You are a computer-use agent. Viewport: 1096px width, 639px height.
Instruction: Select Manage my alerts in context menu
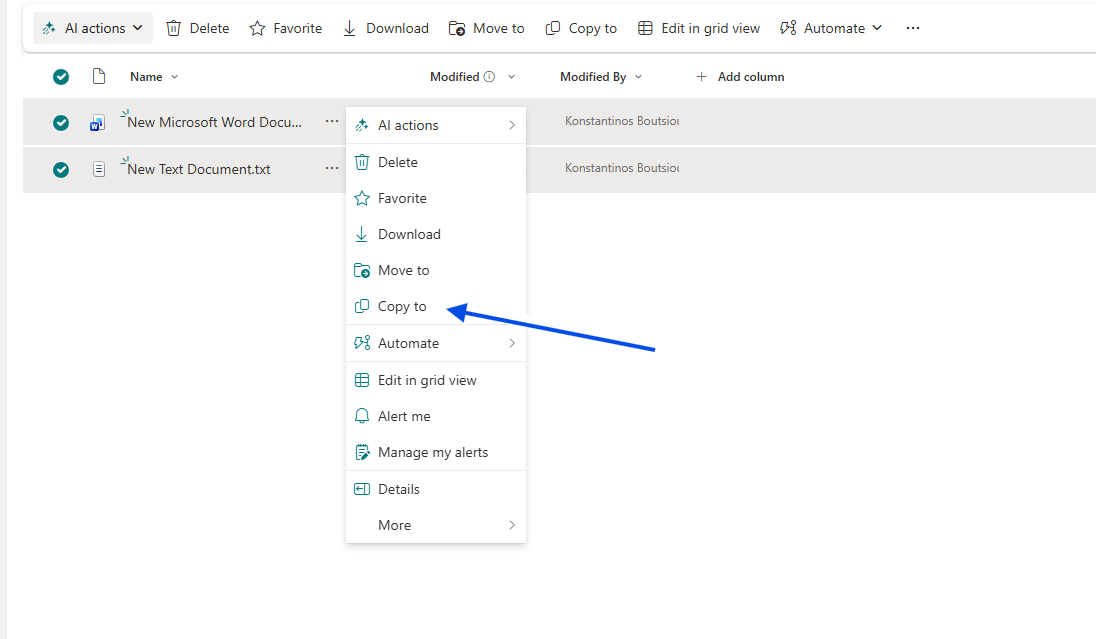pos(432,452)
